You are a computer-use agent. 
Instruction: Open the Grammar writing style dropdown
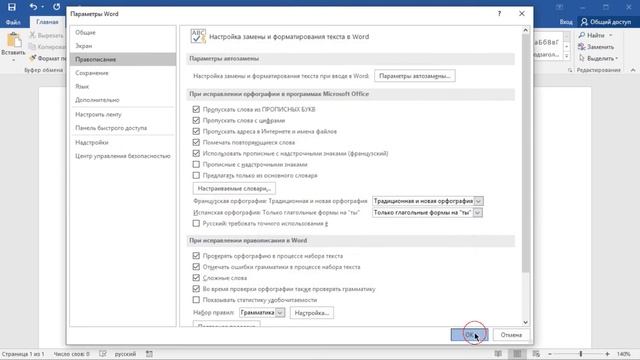tap(280, 313)
